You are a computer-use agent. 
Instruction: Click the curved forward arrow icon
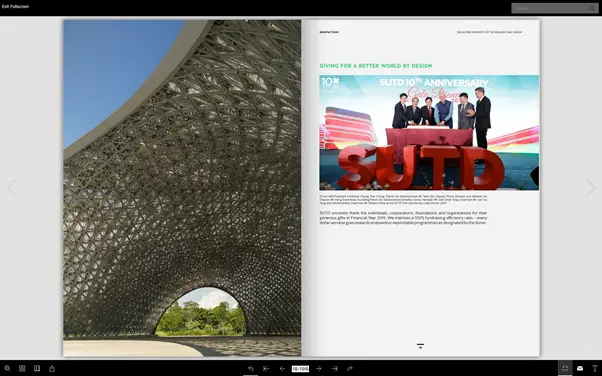point(350,368)
